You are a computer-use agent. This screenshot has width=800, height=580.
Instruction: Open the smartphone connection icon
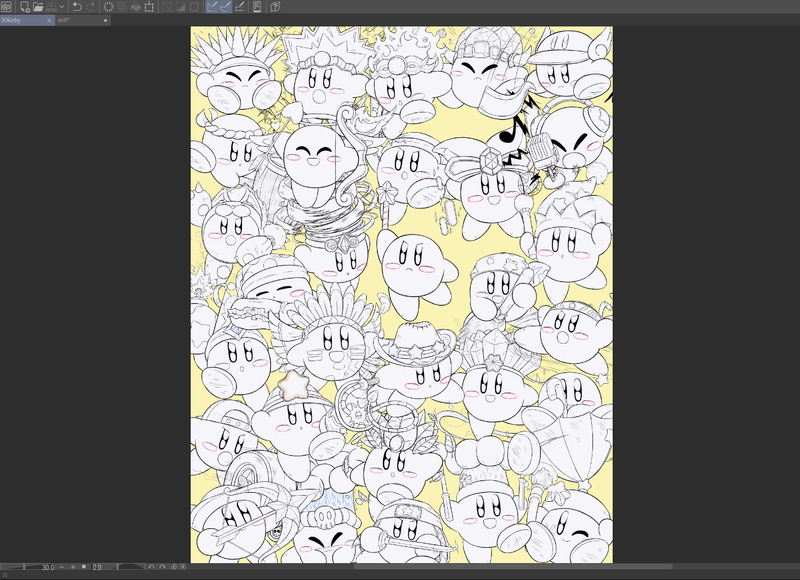257,7
